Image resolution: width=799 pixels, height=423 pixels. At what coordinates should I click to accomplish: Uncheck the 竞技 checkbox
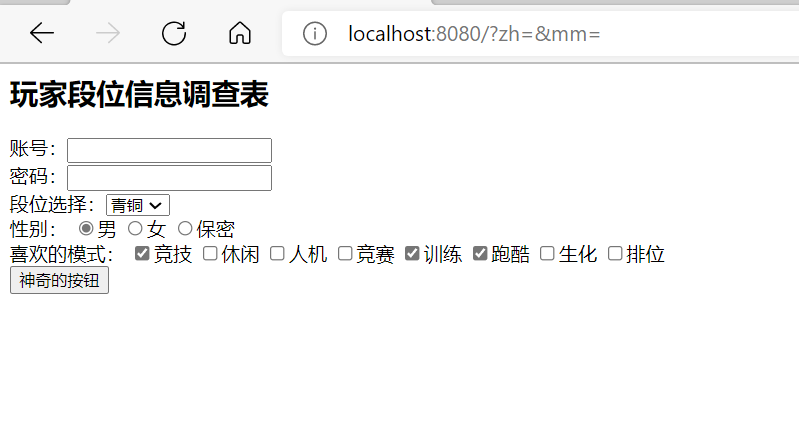click(x=142, y=253)
